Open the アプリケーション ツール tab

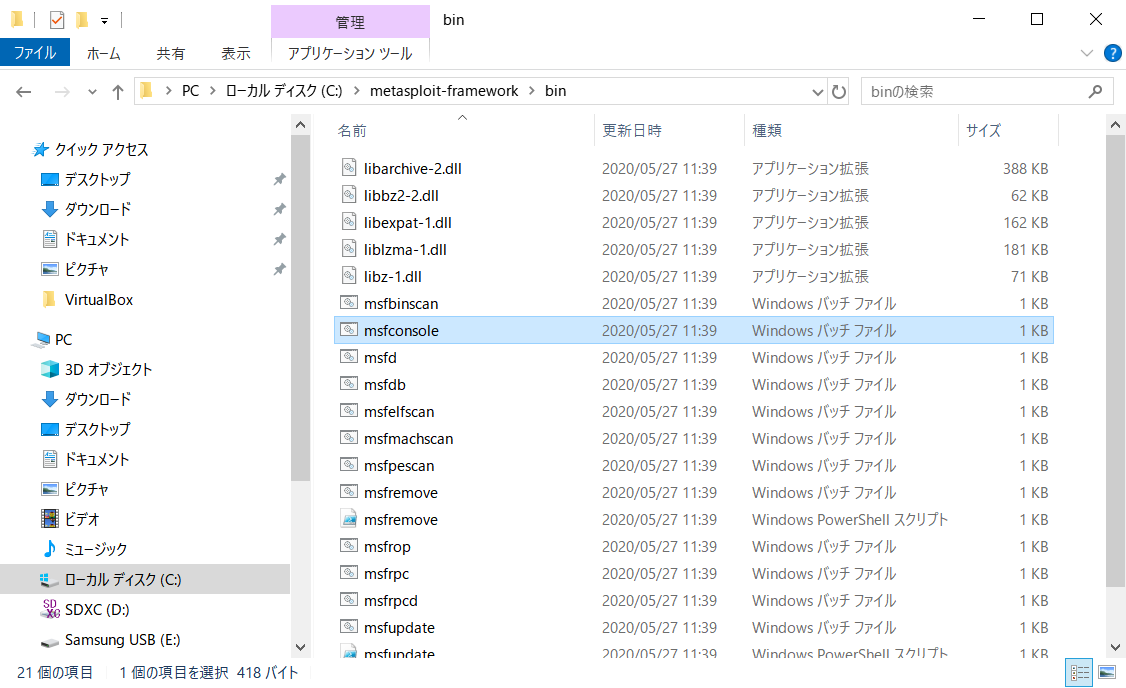point(350,53)
